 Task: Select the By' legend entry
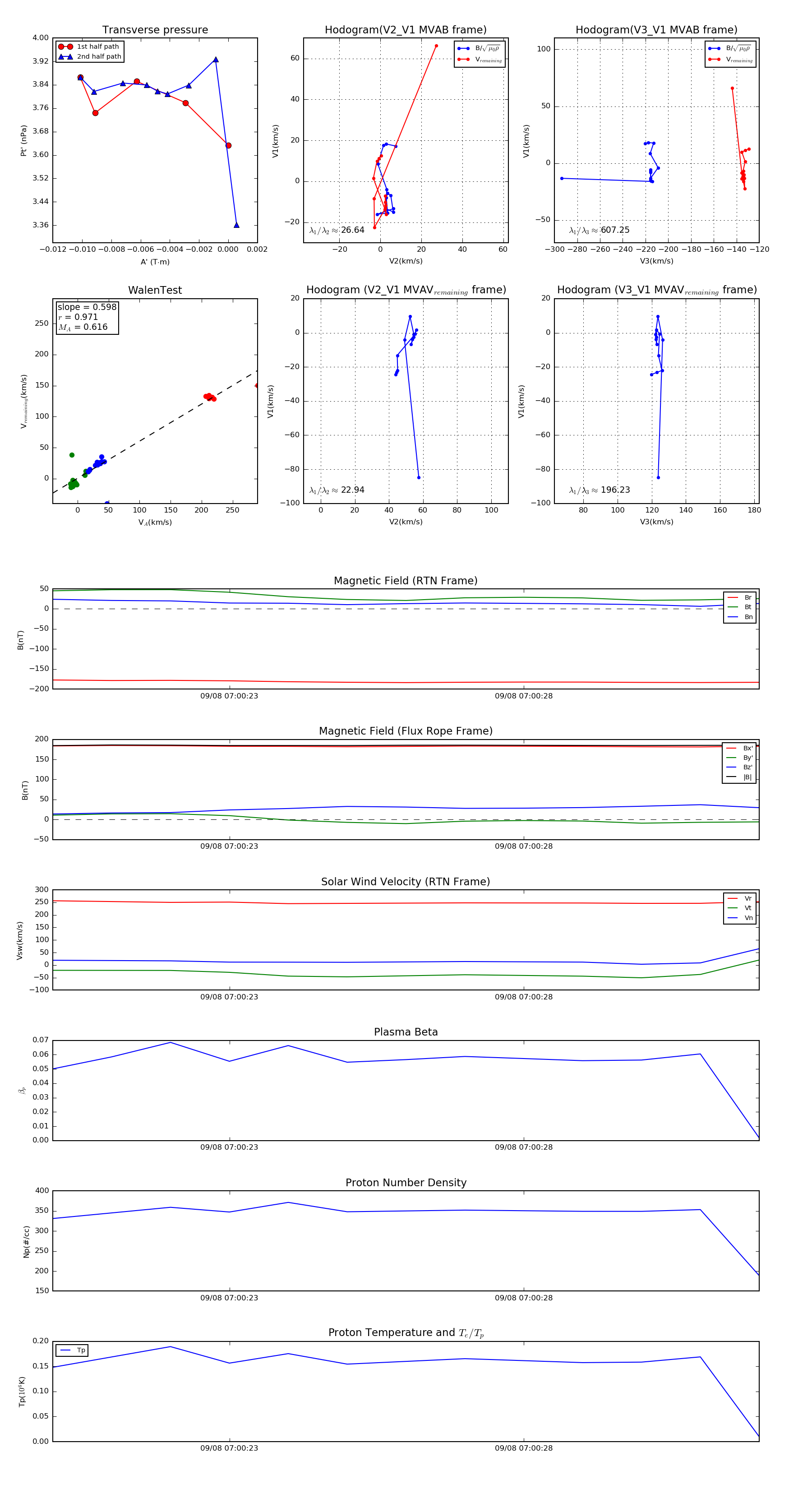click(x=739, y=758)
